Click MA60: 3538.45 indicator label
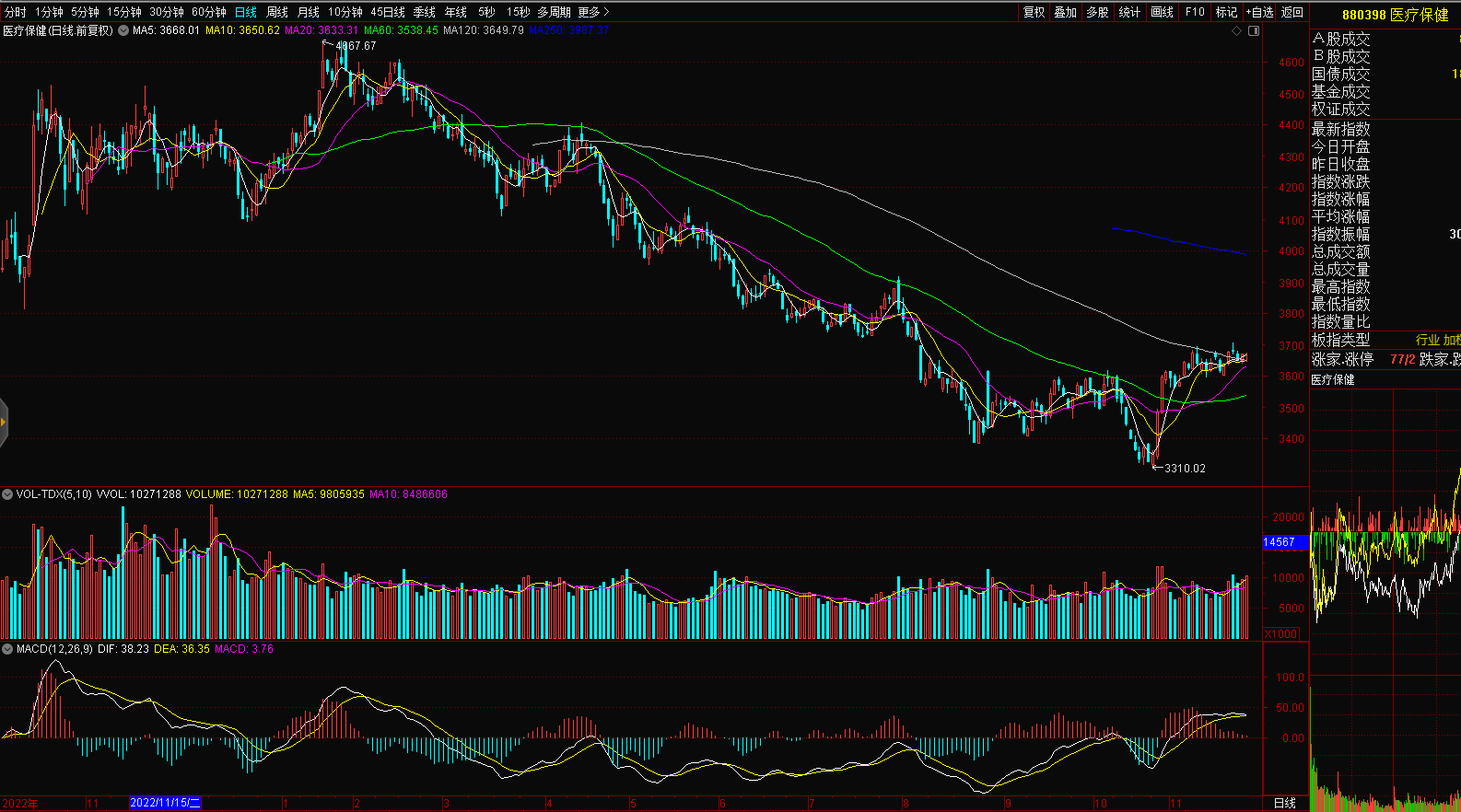Image resolution: width=1461 pixels, height=812 pixels. (x=401, y=30)
